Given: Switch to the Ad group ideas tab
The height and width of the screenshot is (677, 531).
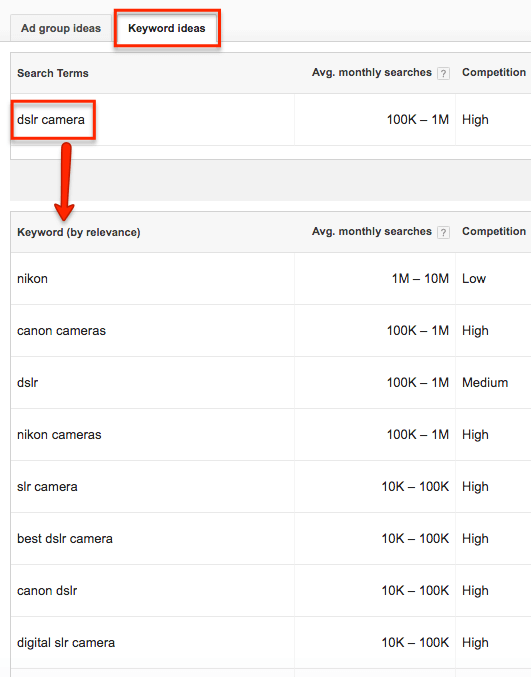Looking at the screenshot, I should (61, 28).
